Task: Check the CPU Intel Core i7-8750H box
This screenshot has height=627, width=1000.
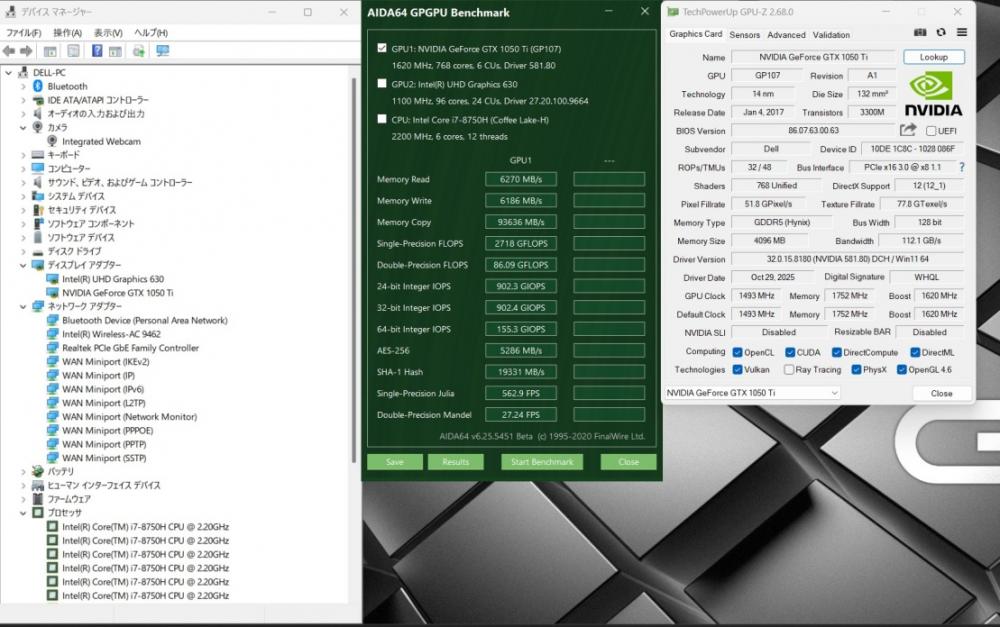Action: (x=382, y=119)
